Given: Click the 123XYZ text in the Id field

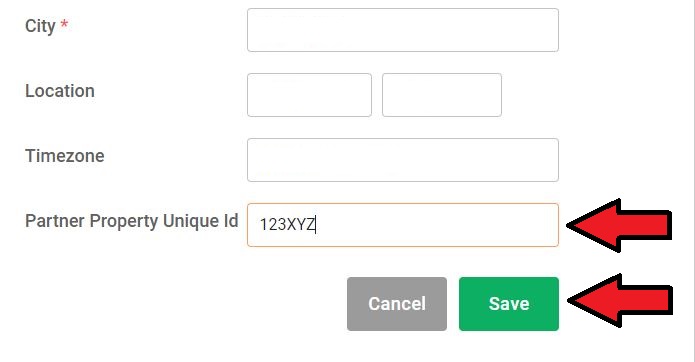Looking at the screenshot, I should pyautogui.click(x=287, y=225).
